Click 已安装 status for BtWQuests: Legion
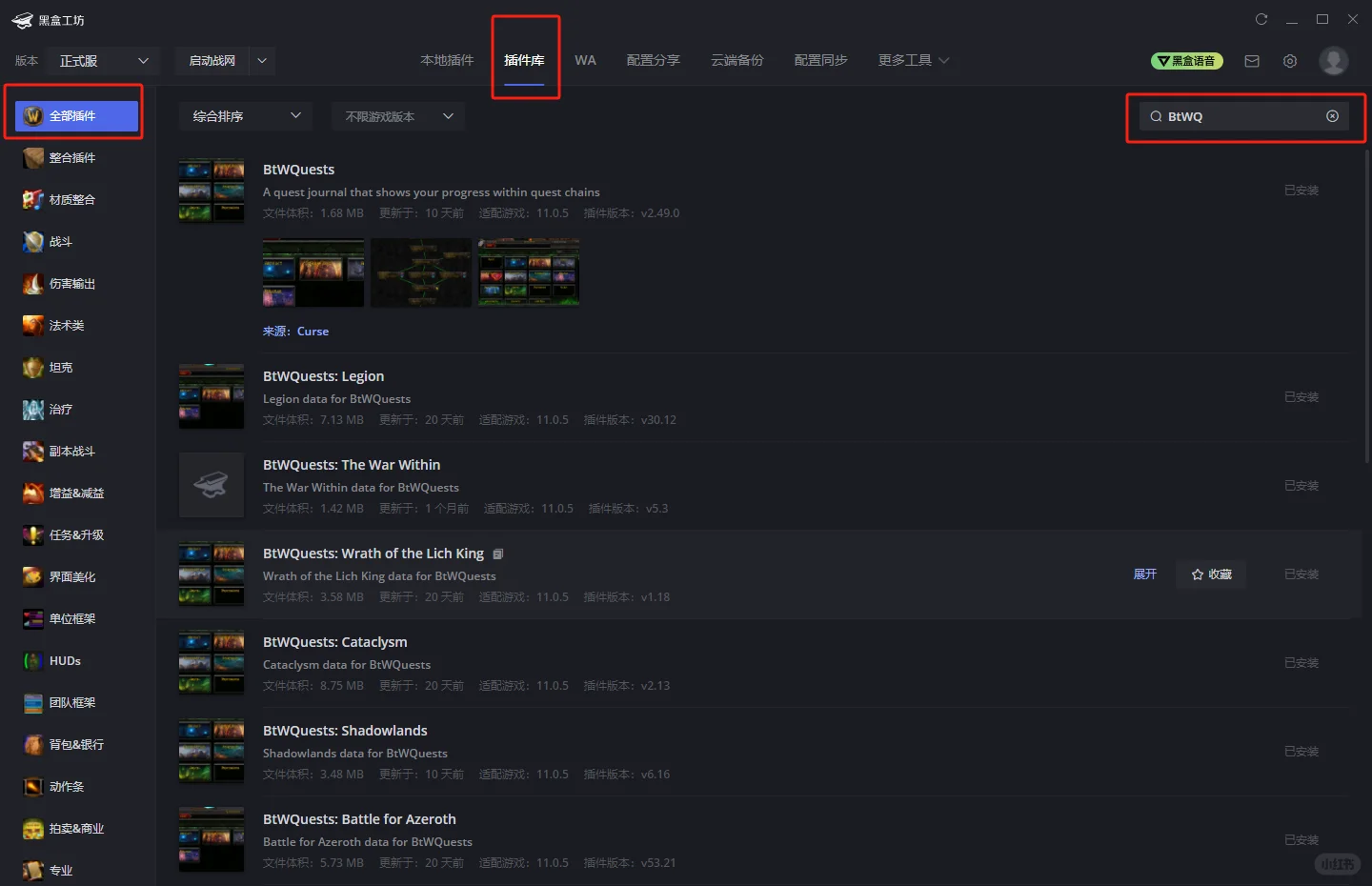1372x886 pixels. (x=1301, y=397)
